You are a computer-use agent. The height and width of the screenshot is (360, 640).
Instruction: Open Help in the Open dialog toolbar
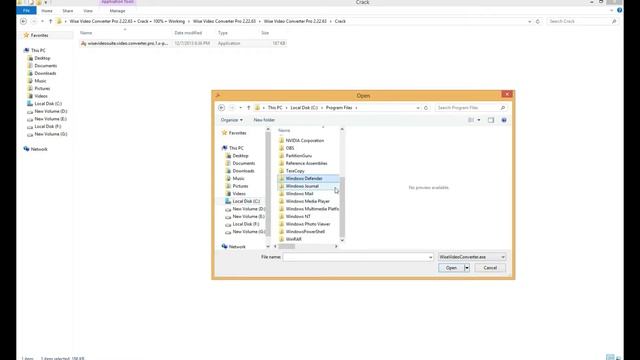click(x=504, y=120)
